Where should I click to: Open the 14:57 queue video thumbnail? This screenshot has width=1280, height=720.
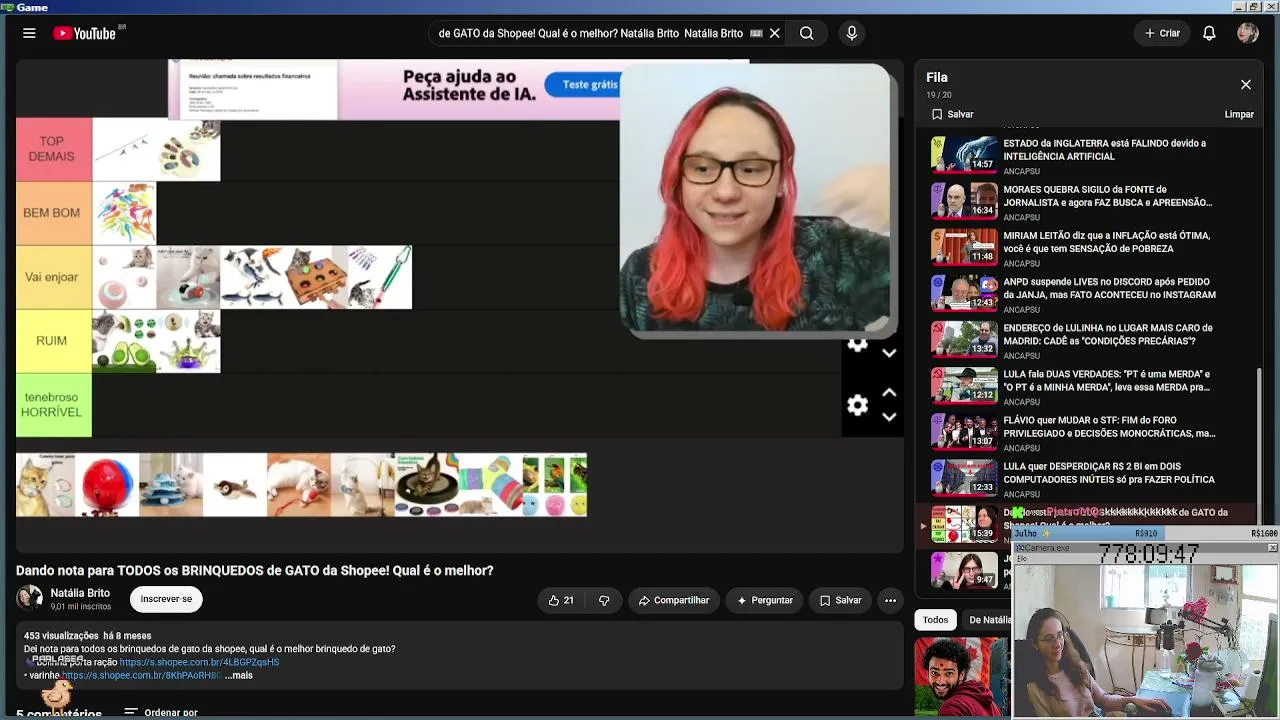click(964, 155)
